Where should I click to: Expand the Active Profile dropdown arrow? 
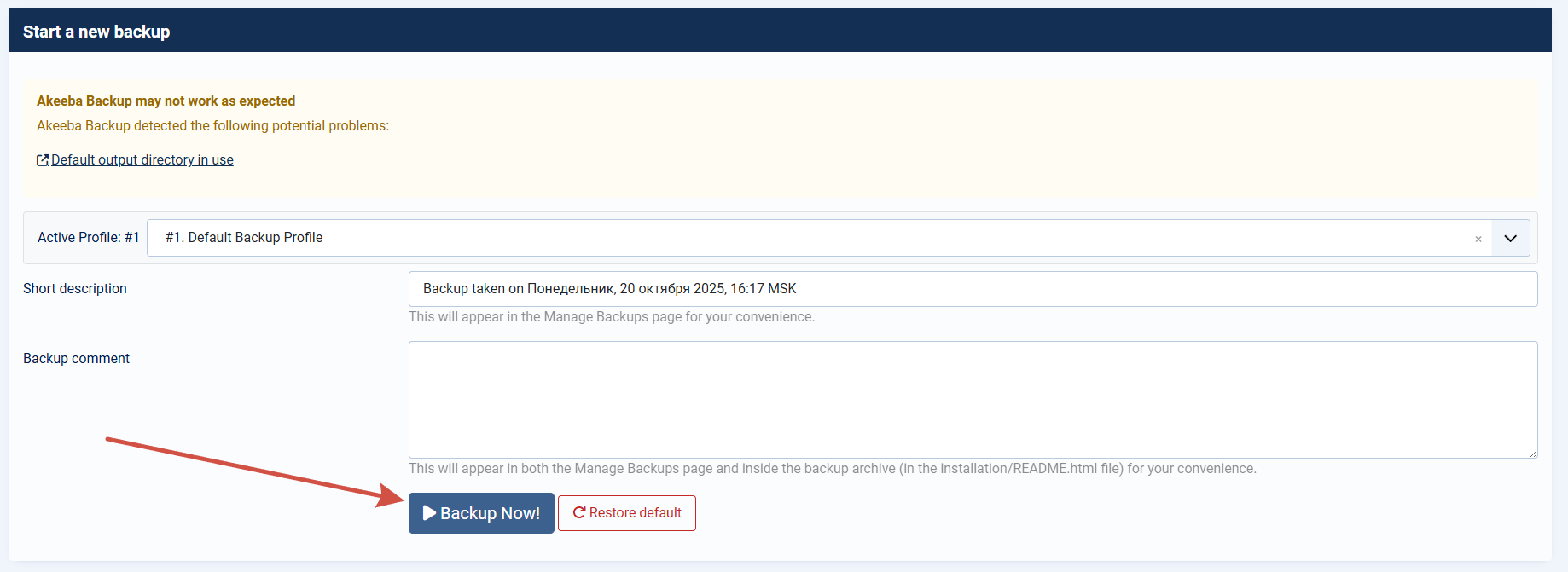(x=1511, y=238)
